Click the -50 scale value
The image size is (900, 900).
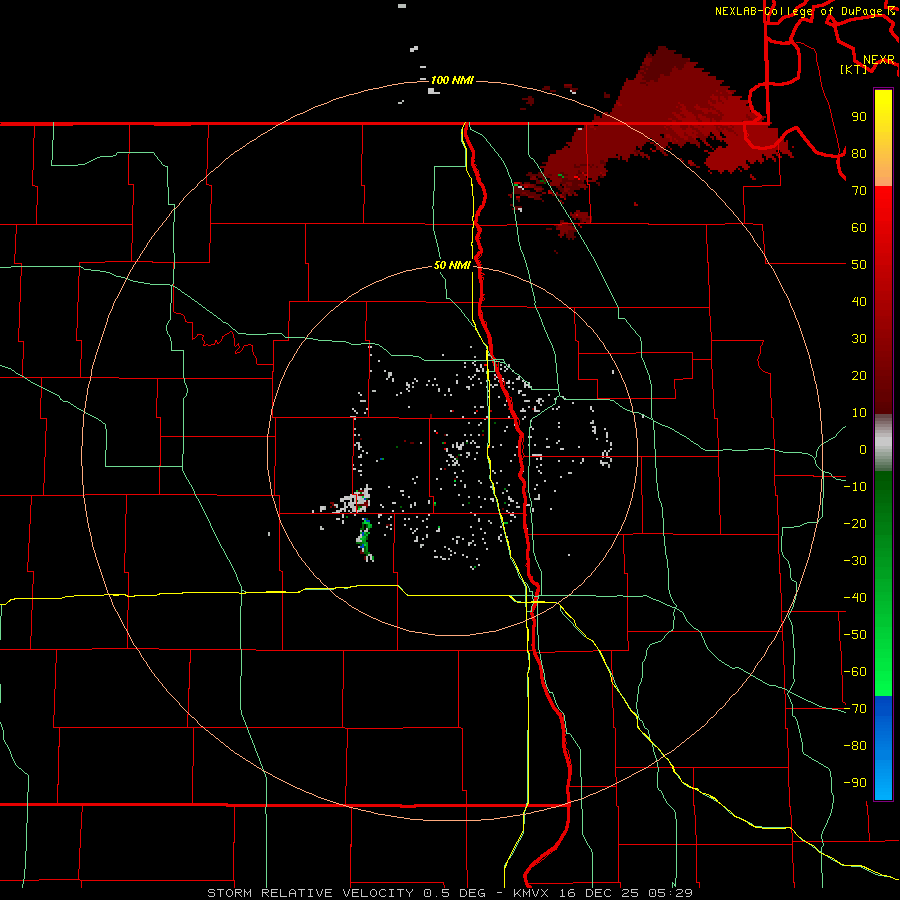point(855,635)
